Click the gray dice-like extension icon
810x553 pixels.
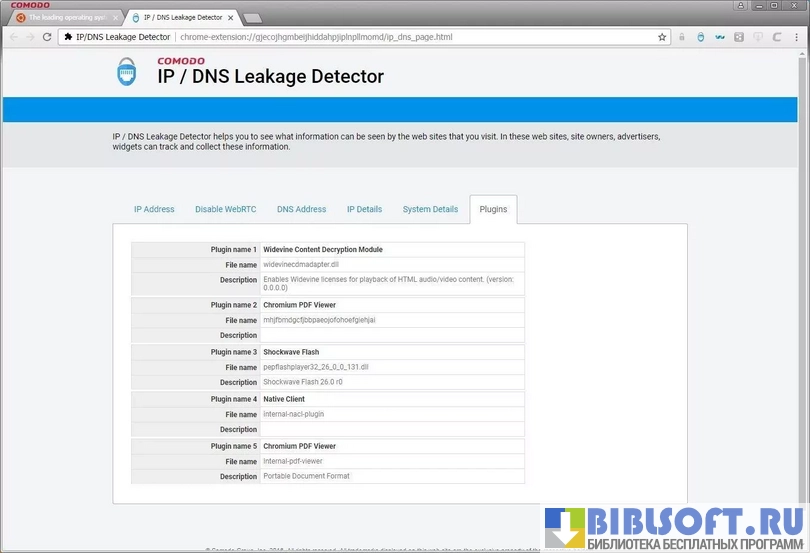tap(738, 37)
